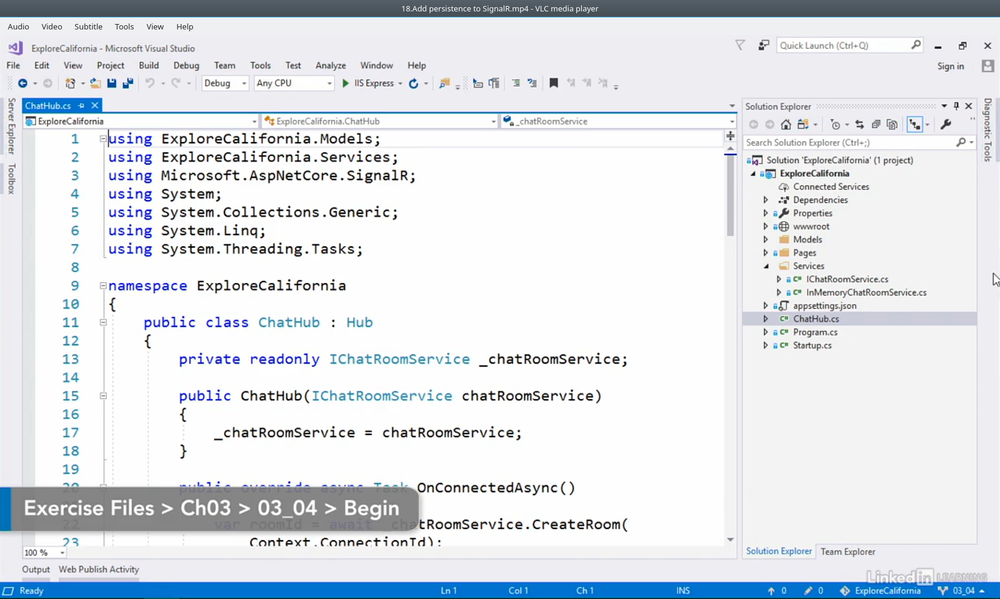This screenshot has height=599, width=1000.
Task: Click the Comment Selection toolbar icon
Action: click(x=516, y=84)
